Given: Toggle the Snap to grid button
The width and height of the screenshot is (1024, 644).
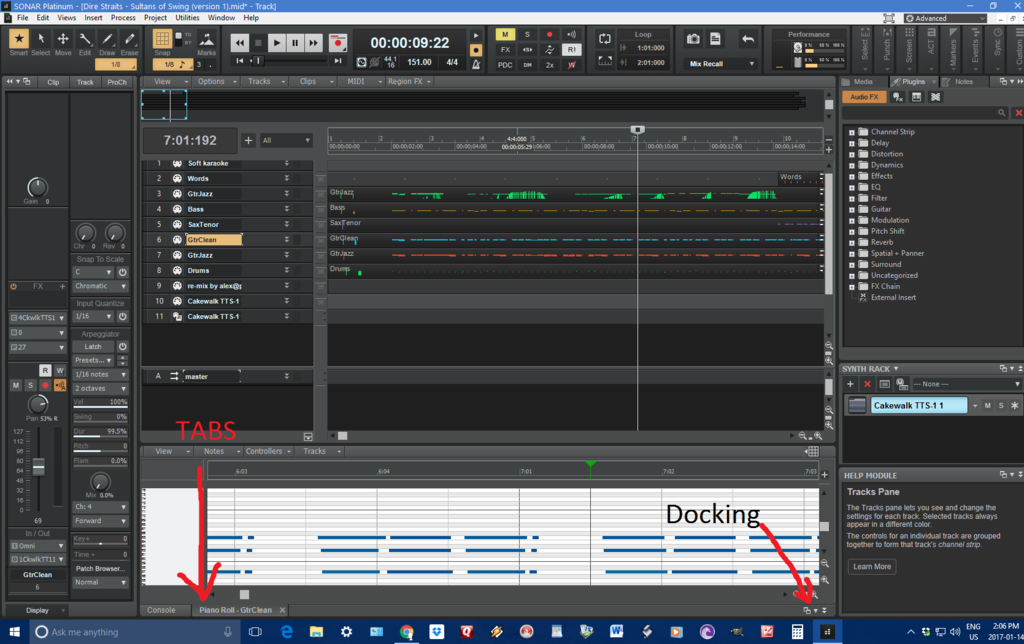Looking at the screenshot, I should click(162, 39).
